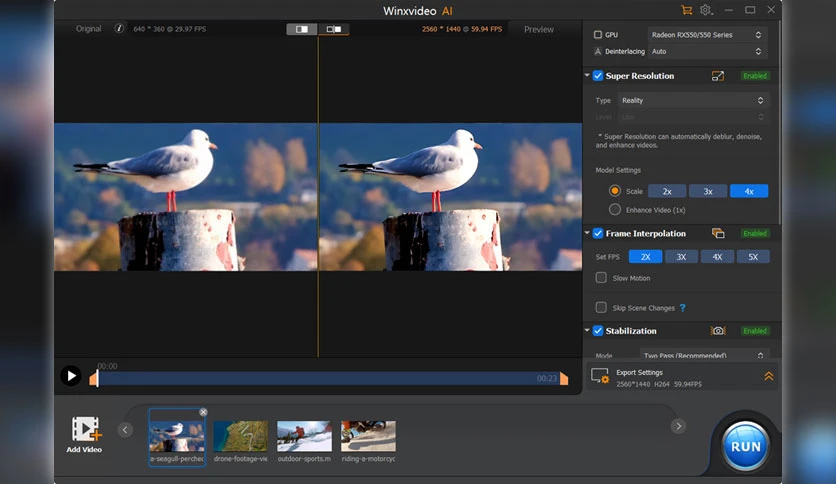Uncheck the Super Resolution checkbox
This screenshot has height=484, width=836.
(598, 76)
